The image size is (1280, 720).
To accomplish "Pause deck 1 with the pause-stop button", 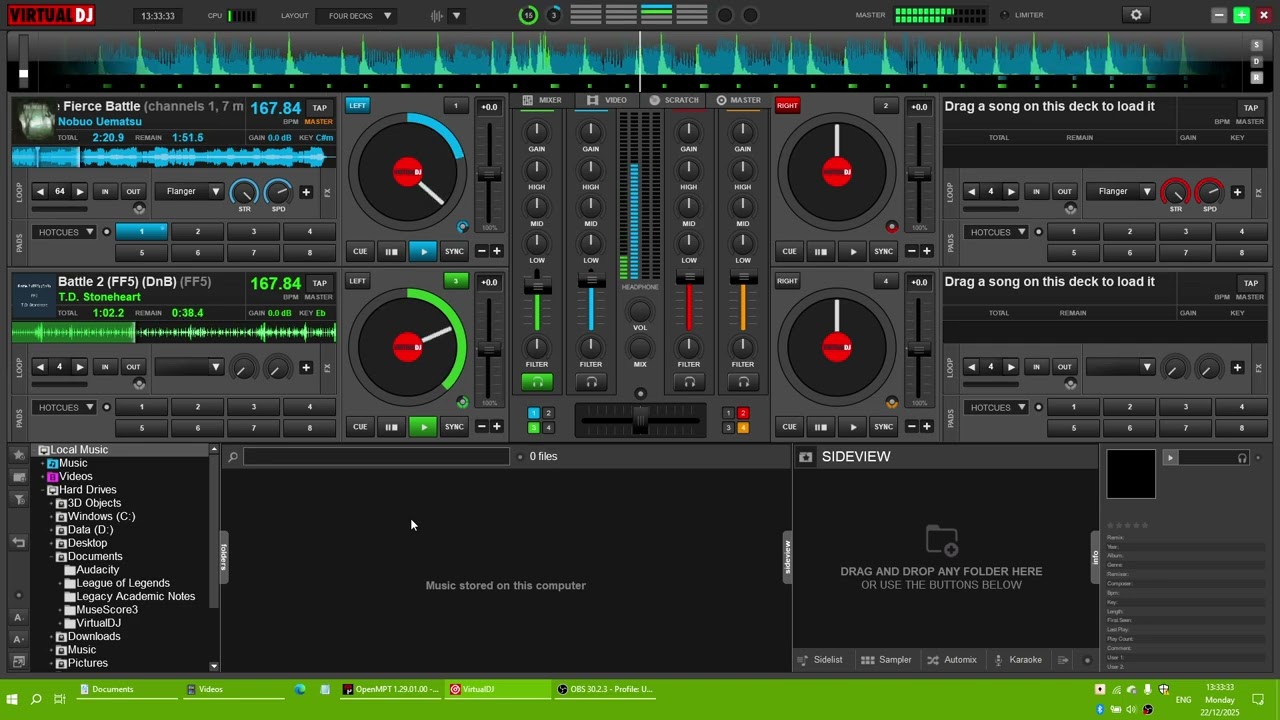I will coord(391,252).
